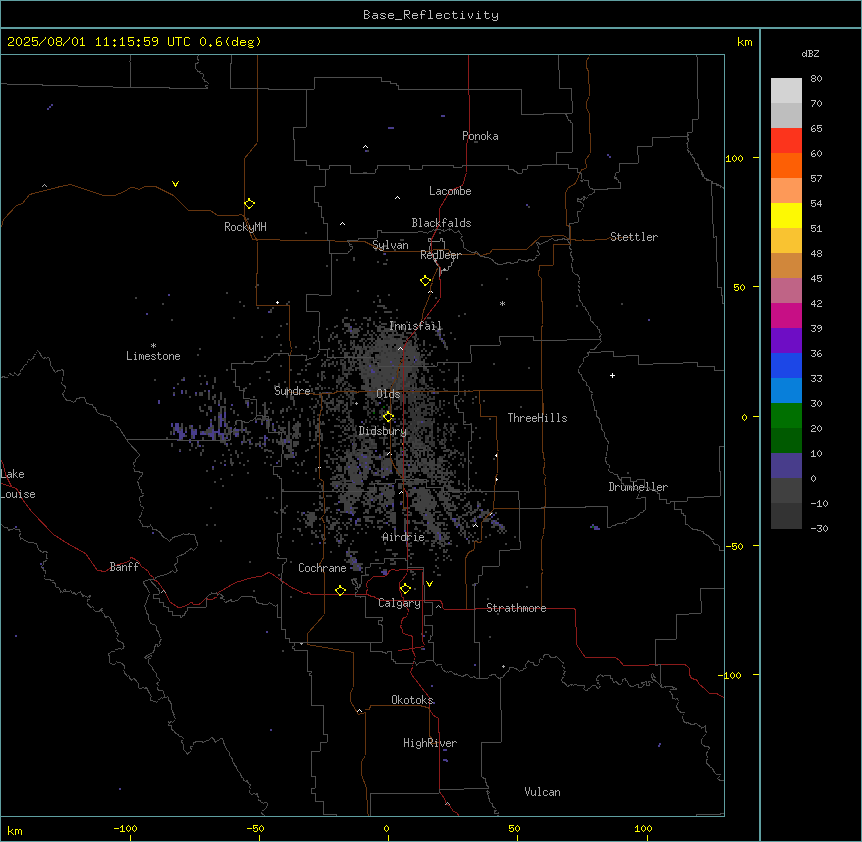Click the Stettler city label
862x842 pixels.
(634, 237)
